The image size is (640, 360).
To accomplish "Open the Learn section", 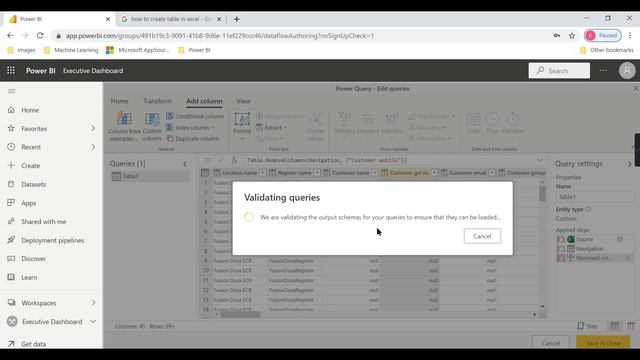I will pyautogui.click(x=29, y=277).
